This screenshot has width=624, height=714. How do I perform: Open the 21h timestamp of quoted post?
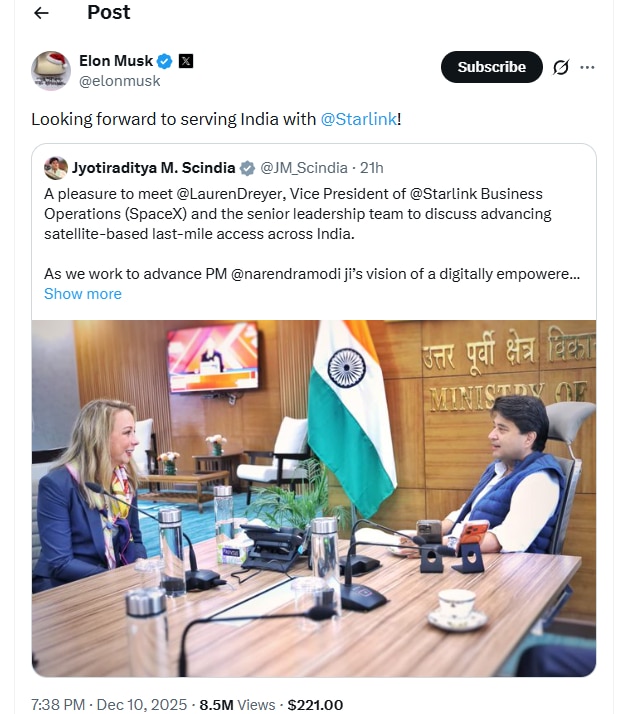[x=372, y=168]
